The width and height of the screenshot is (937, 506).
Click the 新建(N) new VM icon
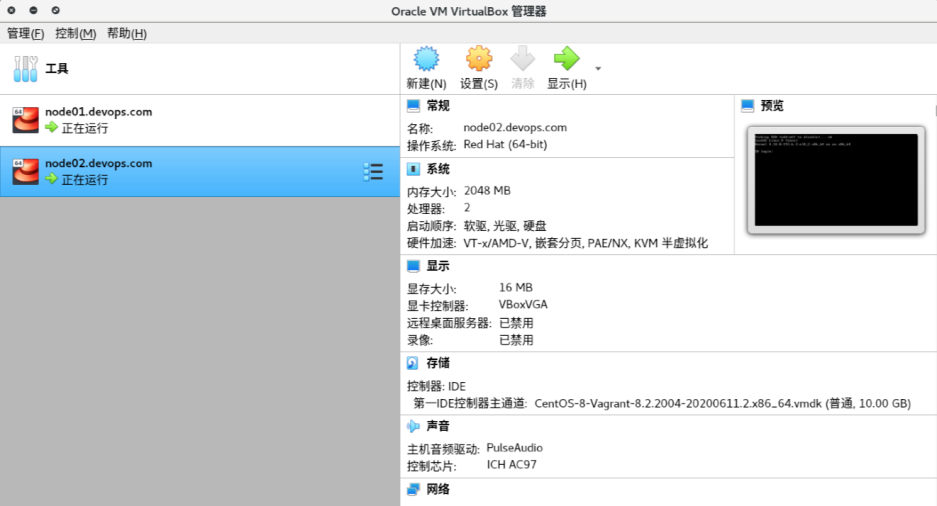click(426, 59)
